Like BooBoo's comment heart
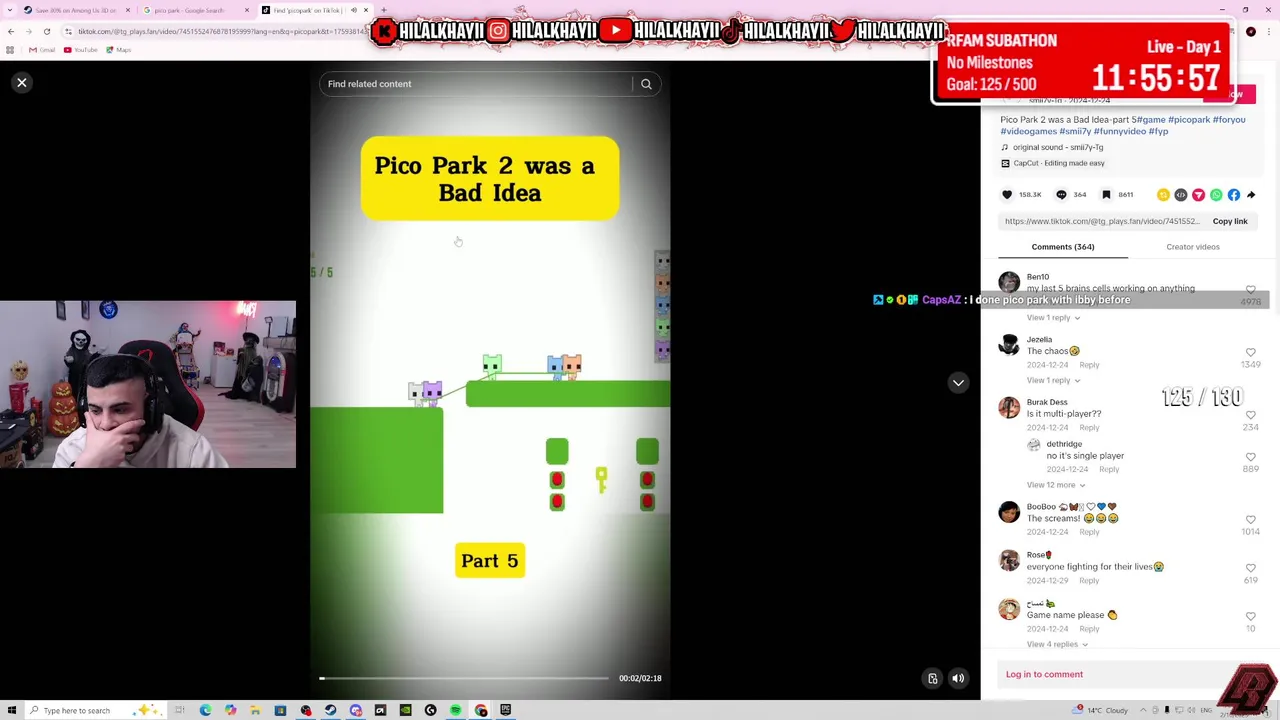This screenshot has width=1280, height=720. pyautogui.click(x=1250, y=520)
